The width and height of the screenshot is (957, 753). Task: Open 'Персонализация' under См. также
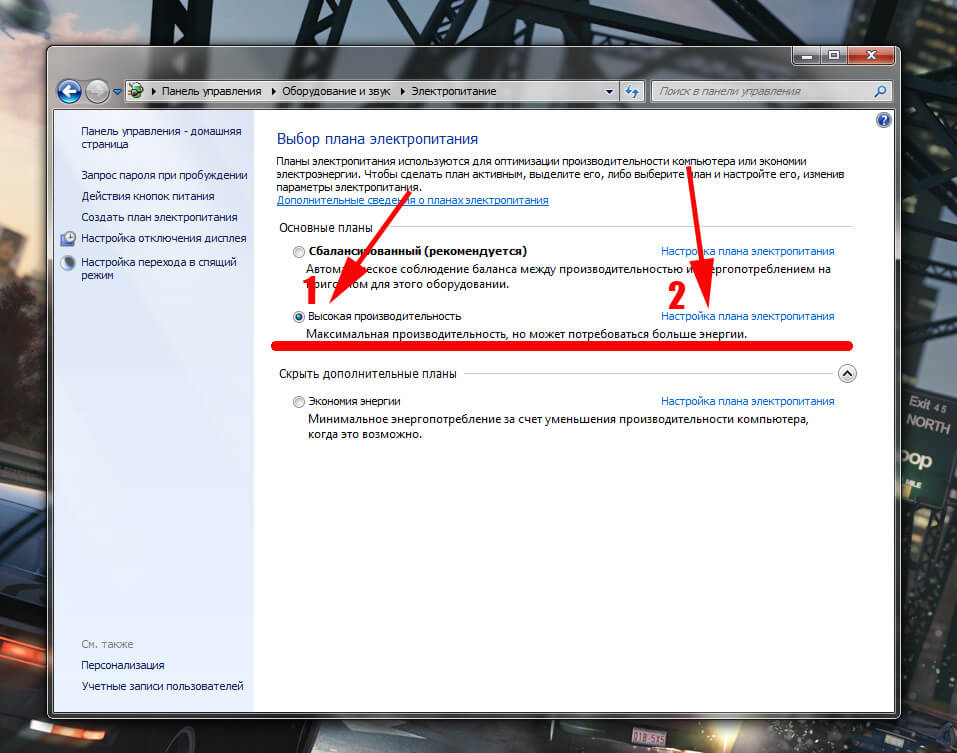123,665
